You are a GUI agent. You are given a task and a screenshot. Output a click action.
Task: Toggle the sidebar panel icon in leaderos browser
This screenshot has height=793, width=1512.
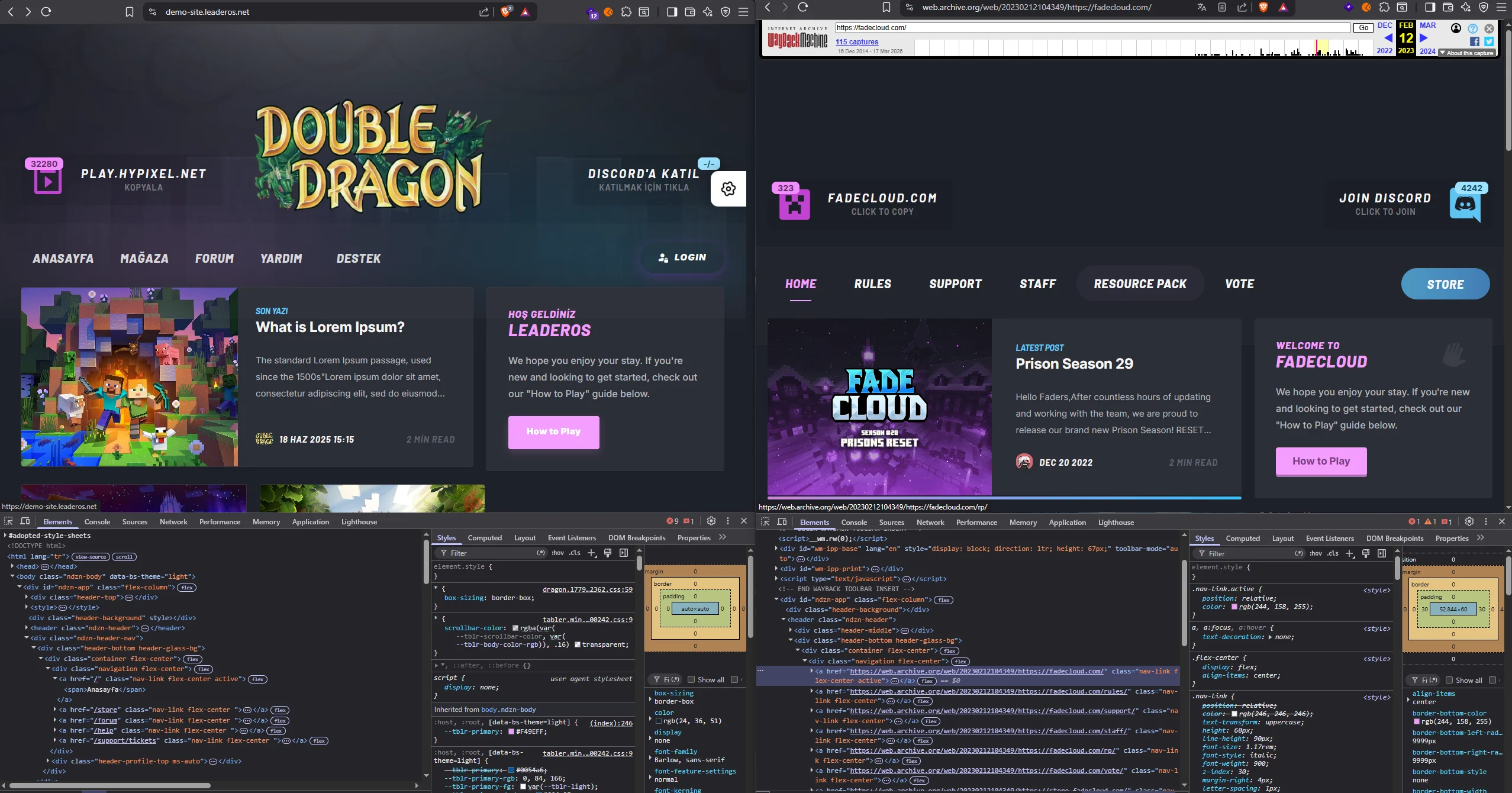tap(672, 12)
